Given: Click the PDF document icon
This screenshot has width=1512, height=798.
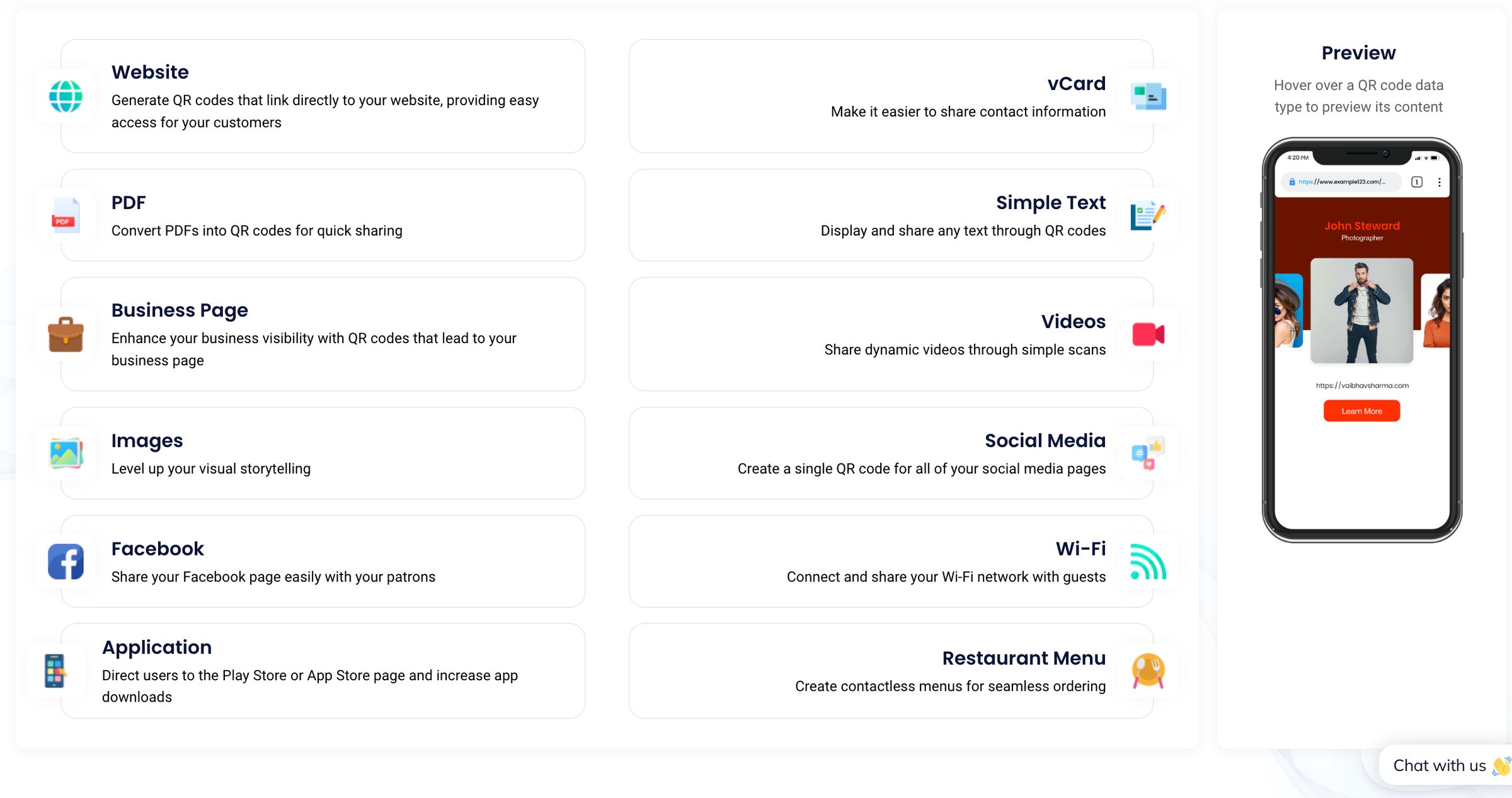Looking at the screenshot, I should tap(66, 216).
